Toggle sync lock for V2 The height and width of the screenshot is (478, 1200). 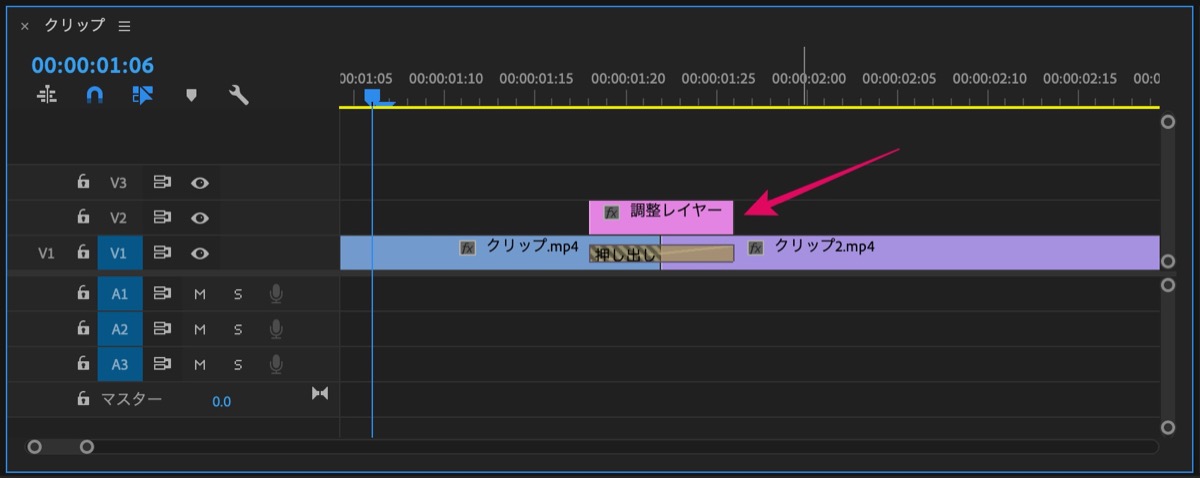(x=162, y=218)
